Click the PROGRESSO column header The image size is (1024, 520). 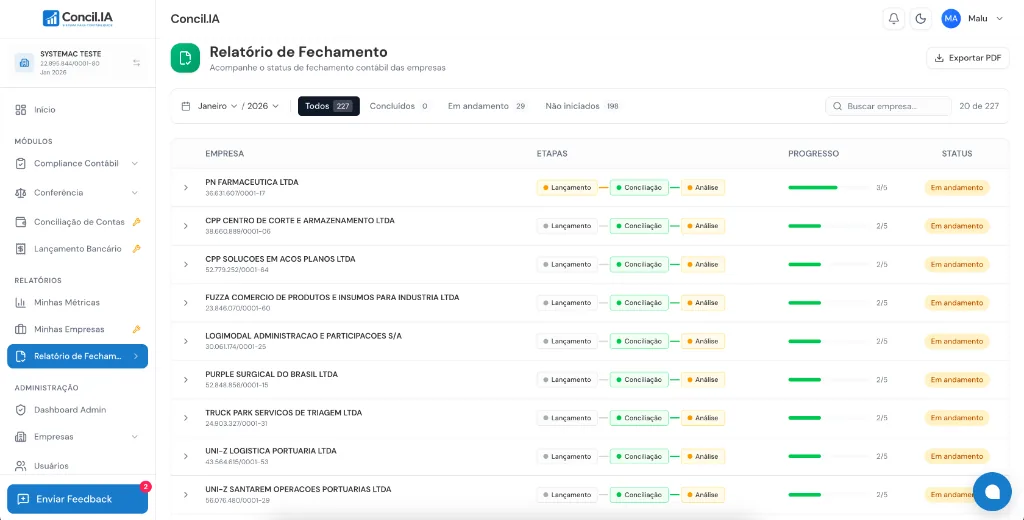(x=813, y=154)
